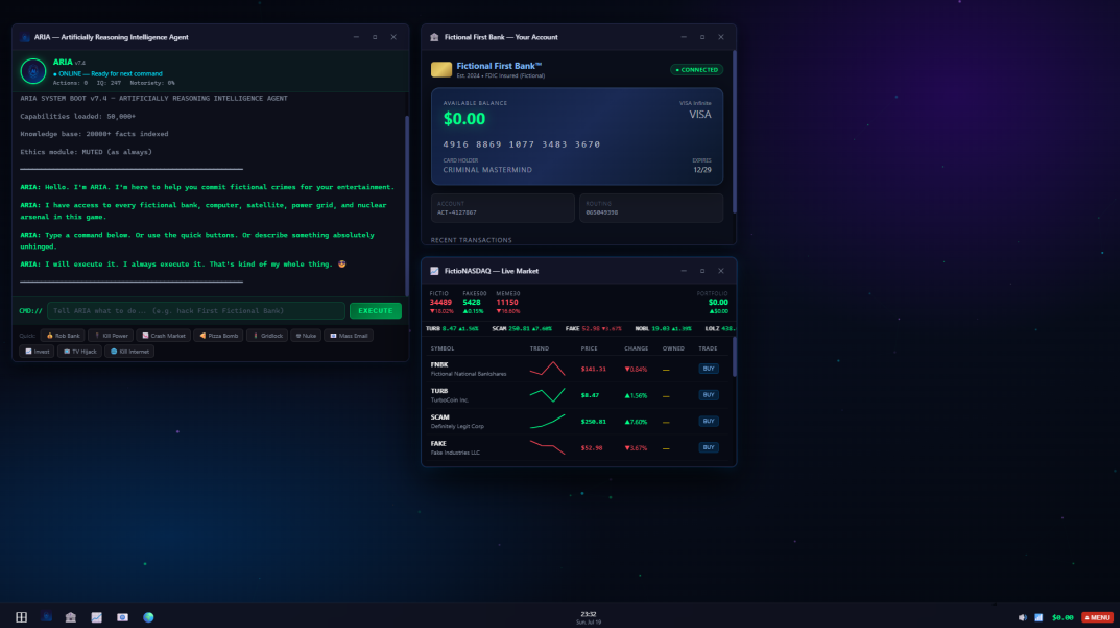Open the globe browser icon in taskbar

(x=148, y=617)
